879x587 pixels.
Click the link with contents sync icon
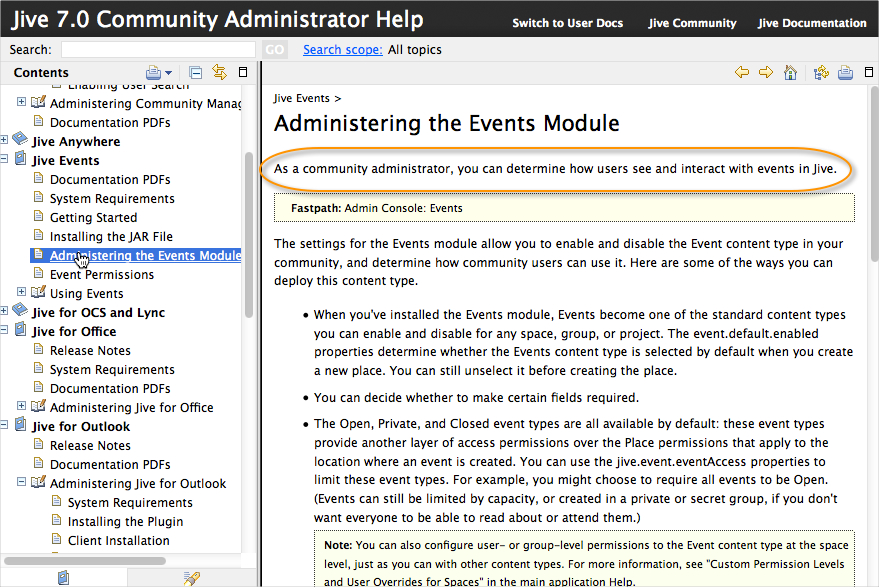click(219, 72)
